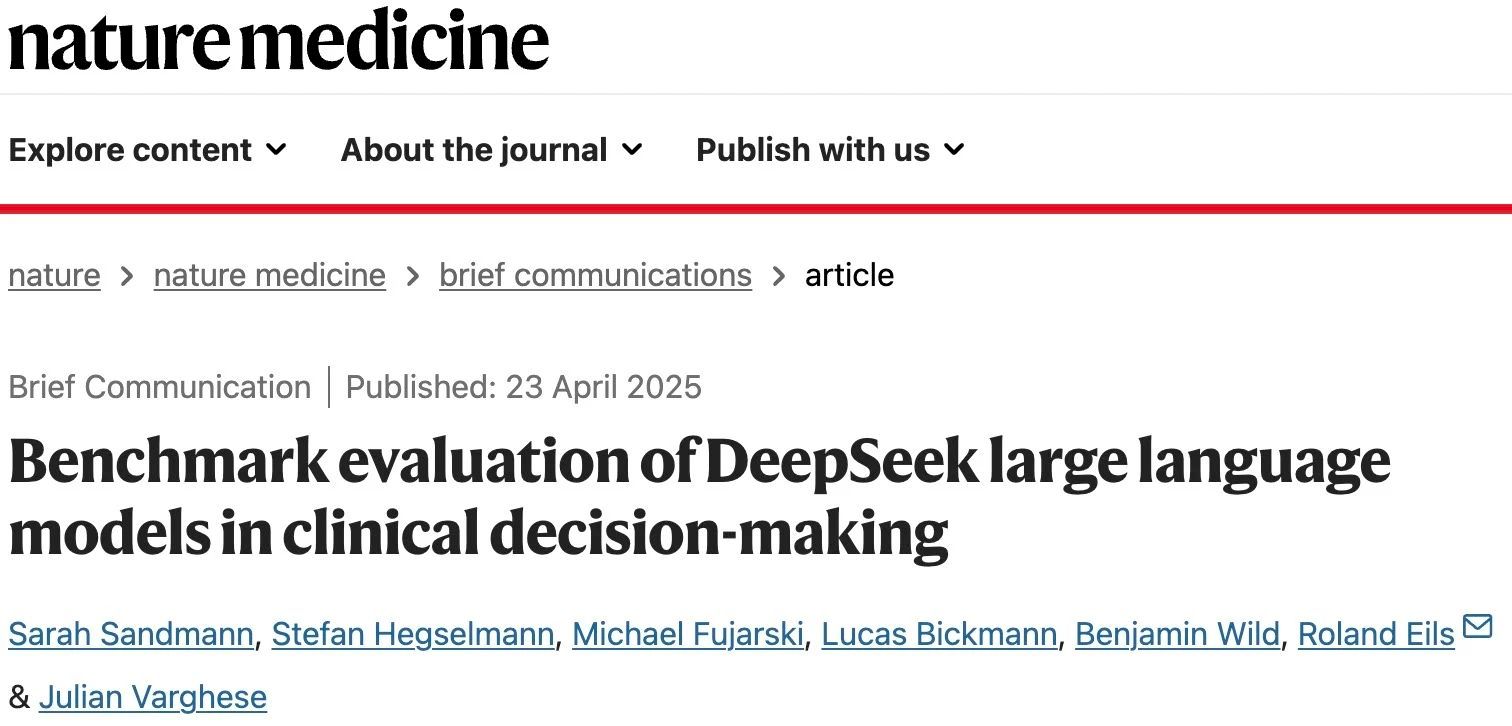This screenshot has height=726, width=1512.
Task: Open the brief communications breadcrumb link
Action: click(x=595, y=275)
